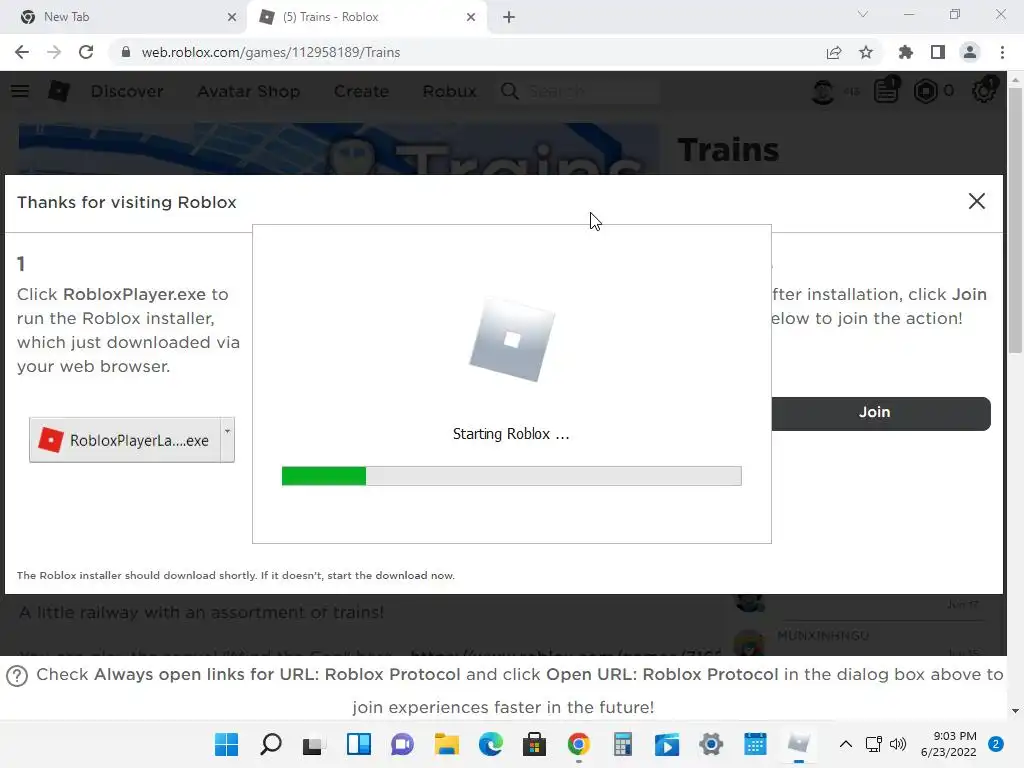Open the Roblox hamburger navigation menu
This screenshot has width=1024, height=768.
pyautogui.click(x=20, y=91)
